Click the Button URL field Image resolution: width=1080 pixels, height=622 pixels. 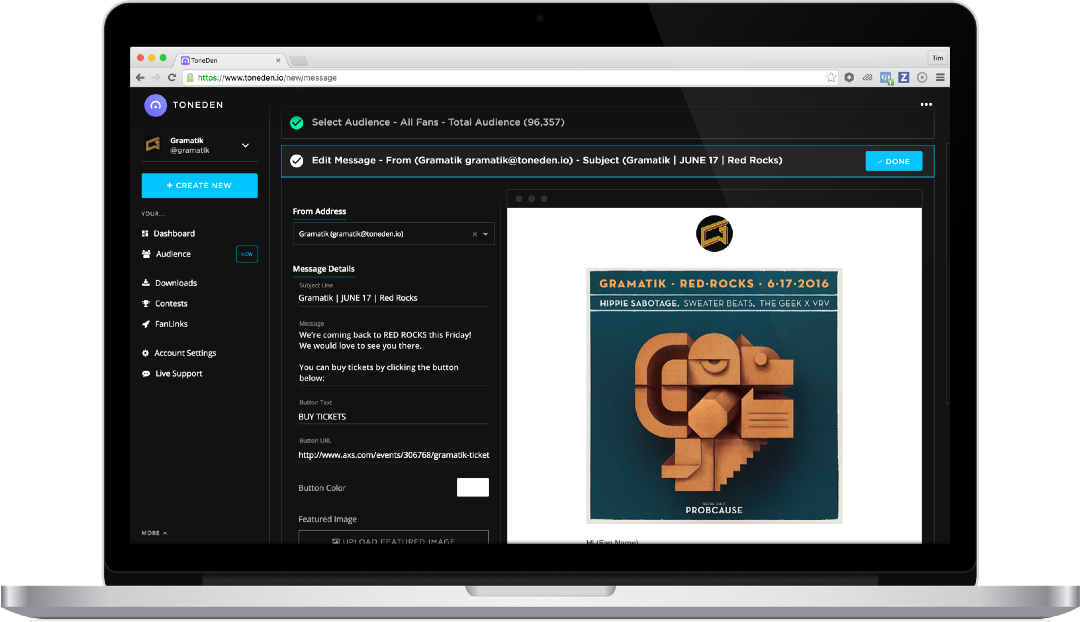pyautogui.click(x=393, y=455)
